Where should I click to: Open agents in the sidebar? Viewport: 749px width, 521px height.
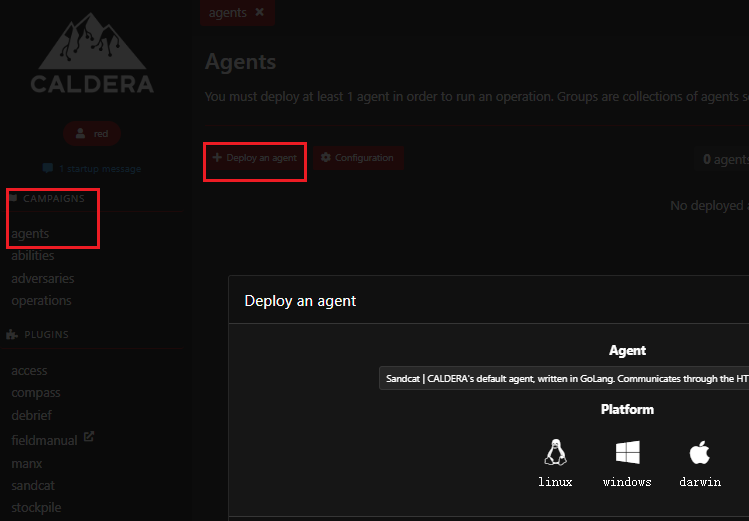click(x=30, y=234)
